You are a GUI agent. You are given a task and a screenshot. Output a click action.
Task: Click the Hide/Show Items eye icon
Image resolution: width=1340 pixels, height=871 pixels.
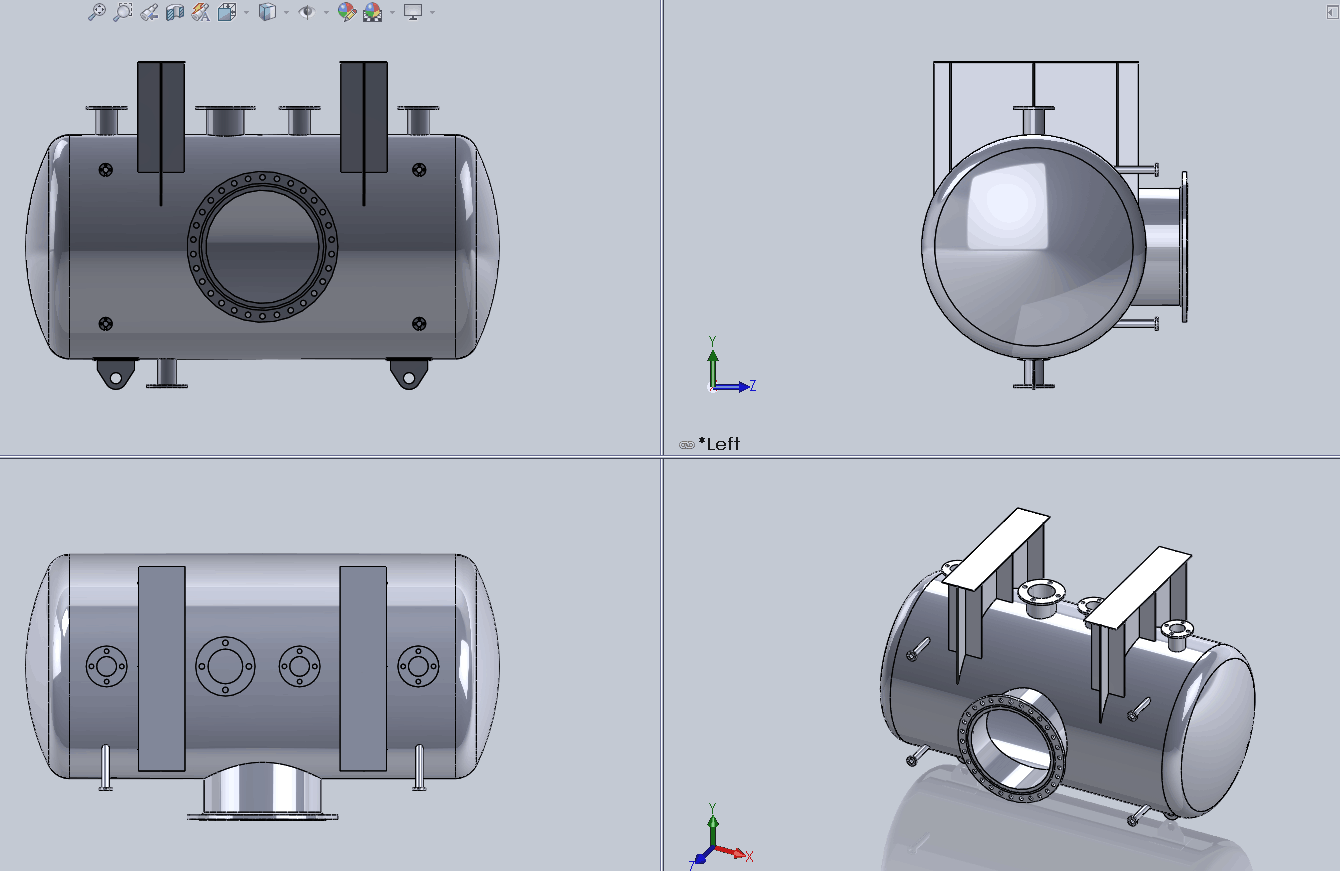pyautogui.click(x=307, y=12)
